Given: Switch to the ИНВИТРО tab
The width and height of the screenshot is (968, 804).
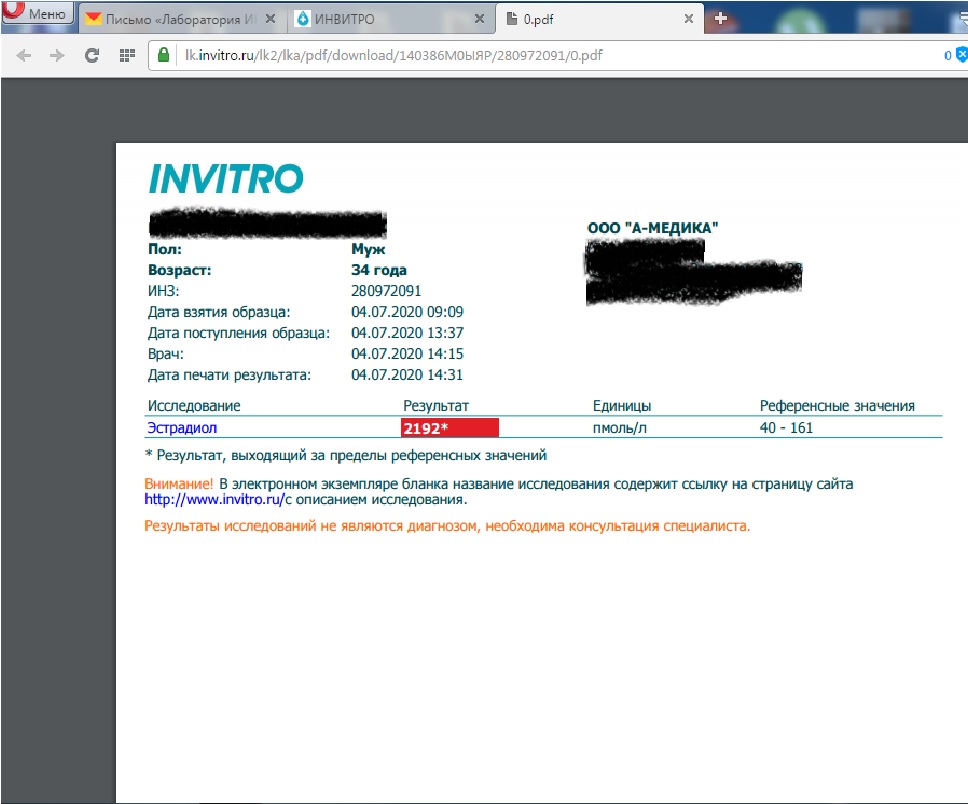Looking at the screenshot, I should [x=391, y=19].
